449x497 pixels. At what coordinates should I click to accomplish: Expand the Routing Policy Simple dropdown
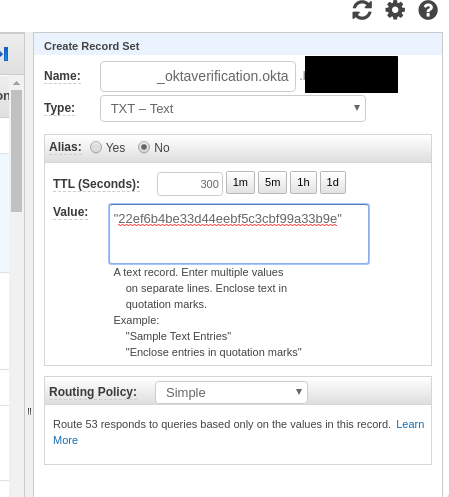pyautogui.click(x=231, y=392)
